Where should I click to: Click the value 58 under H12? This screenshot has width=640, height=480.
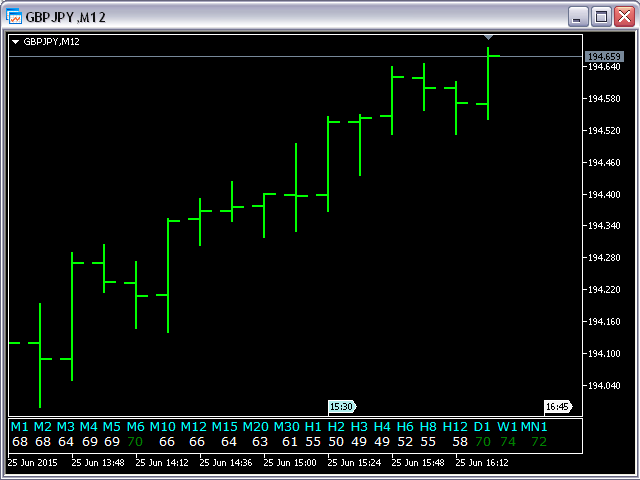460,442
